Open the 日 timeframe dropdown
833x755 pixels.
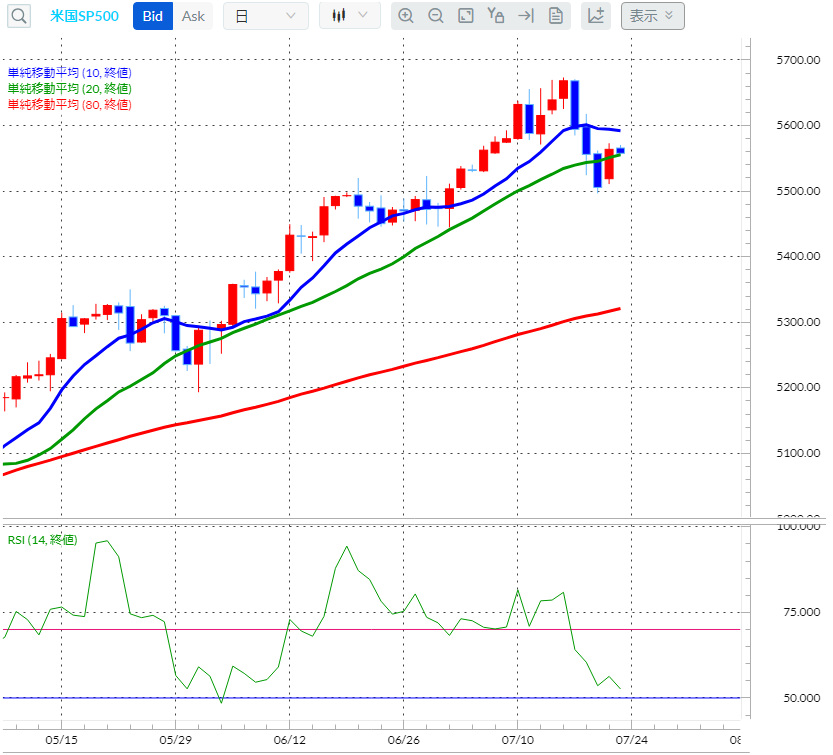(265, 16)
